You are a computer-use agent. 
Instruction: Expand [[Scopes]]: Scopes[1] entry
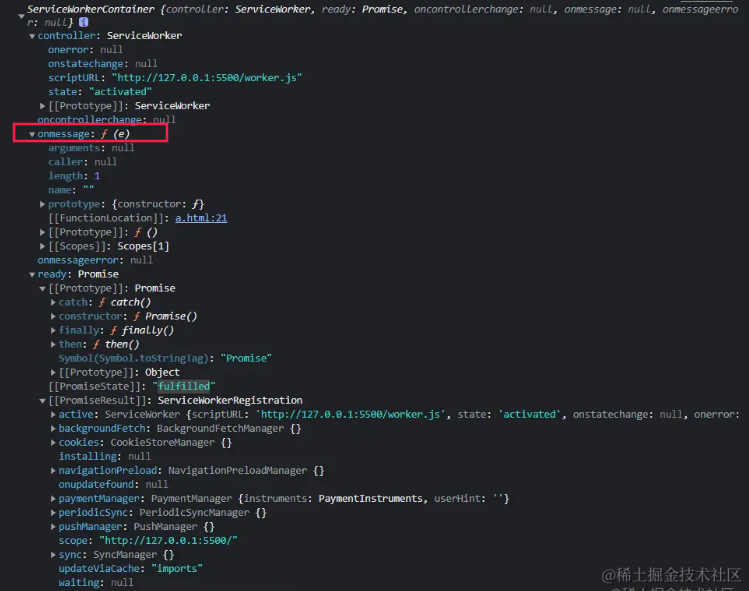43,246
